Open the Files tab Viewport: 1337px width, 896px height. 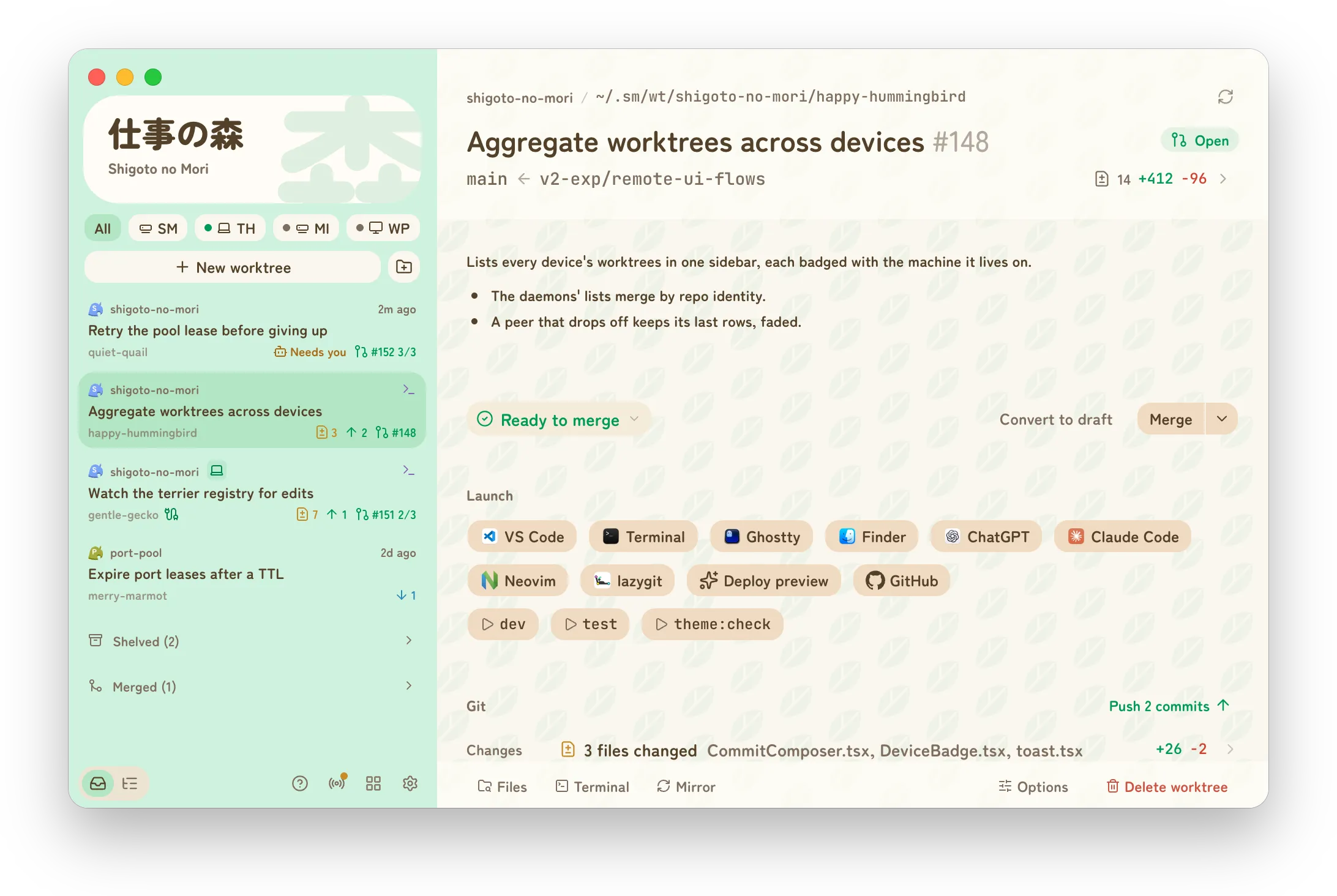pyautogui.click(x=502, y=786)
